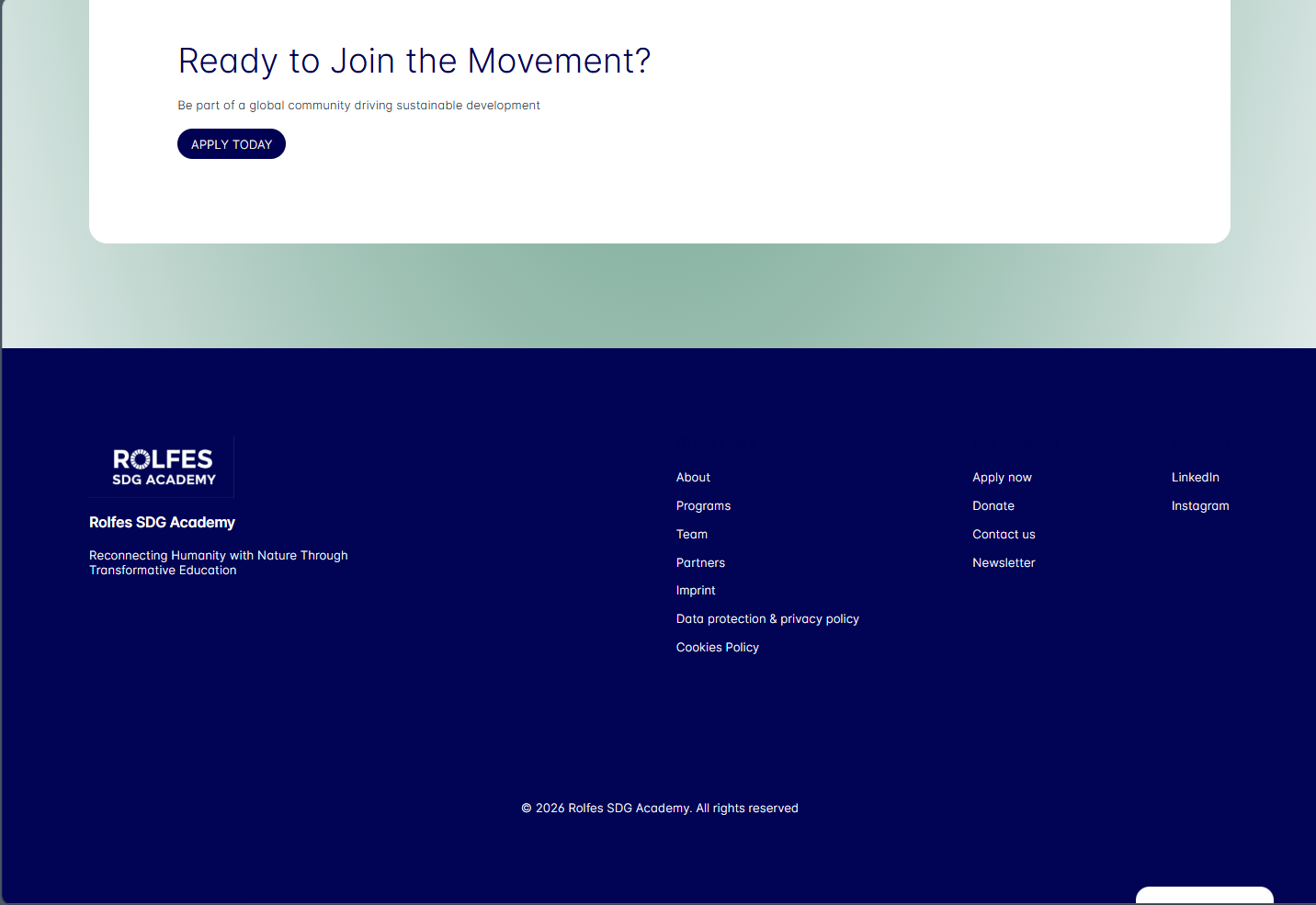Visit the Instagram social link
1316x905 pixels.
[1199, 506]
